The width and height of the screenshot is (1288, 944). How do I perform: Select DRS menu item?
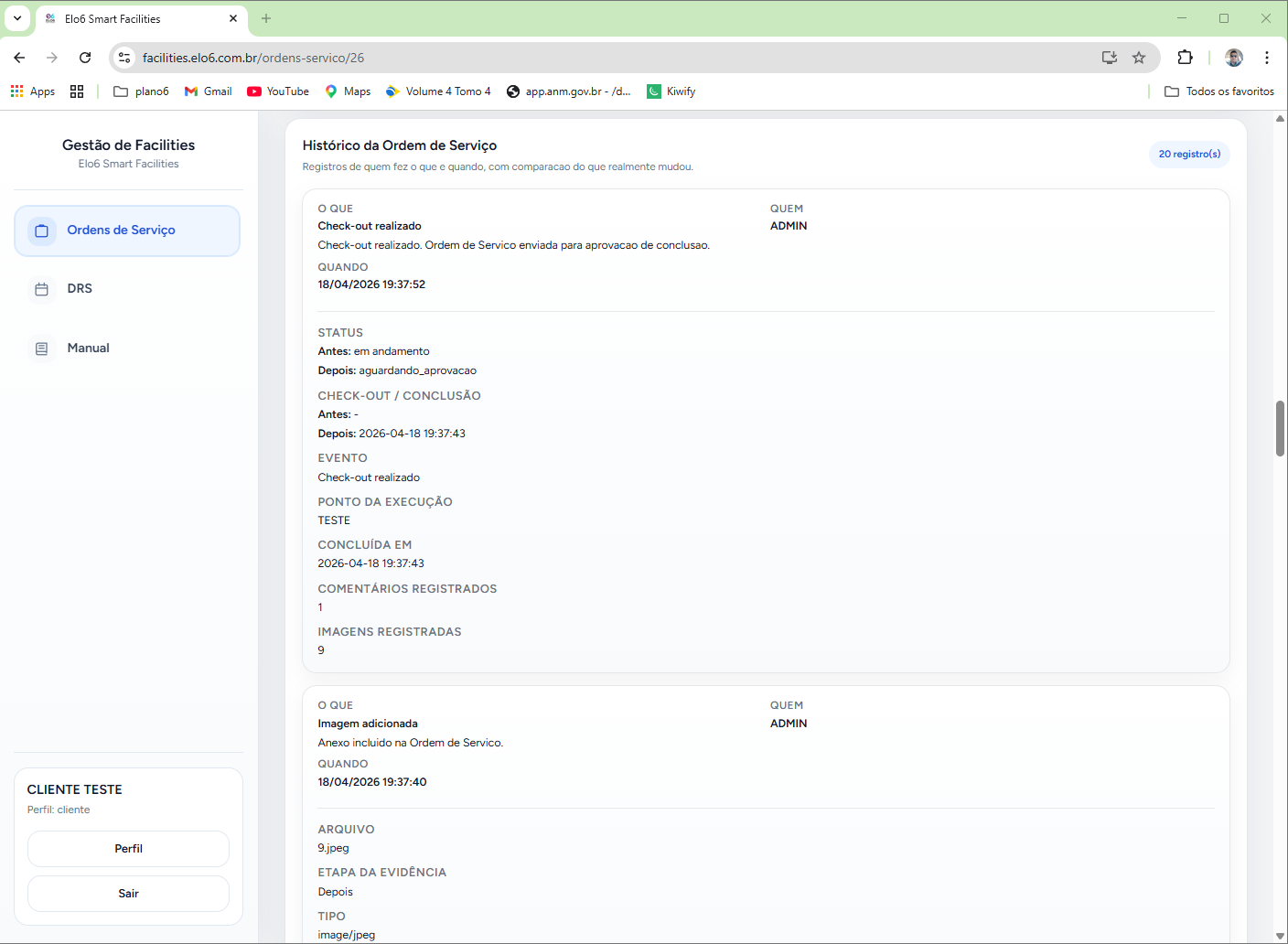tap(127, 289)
